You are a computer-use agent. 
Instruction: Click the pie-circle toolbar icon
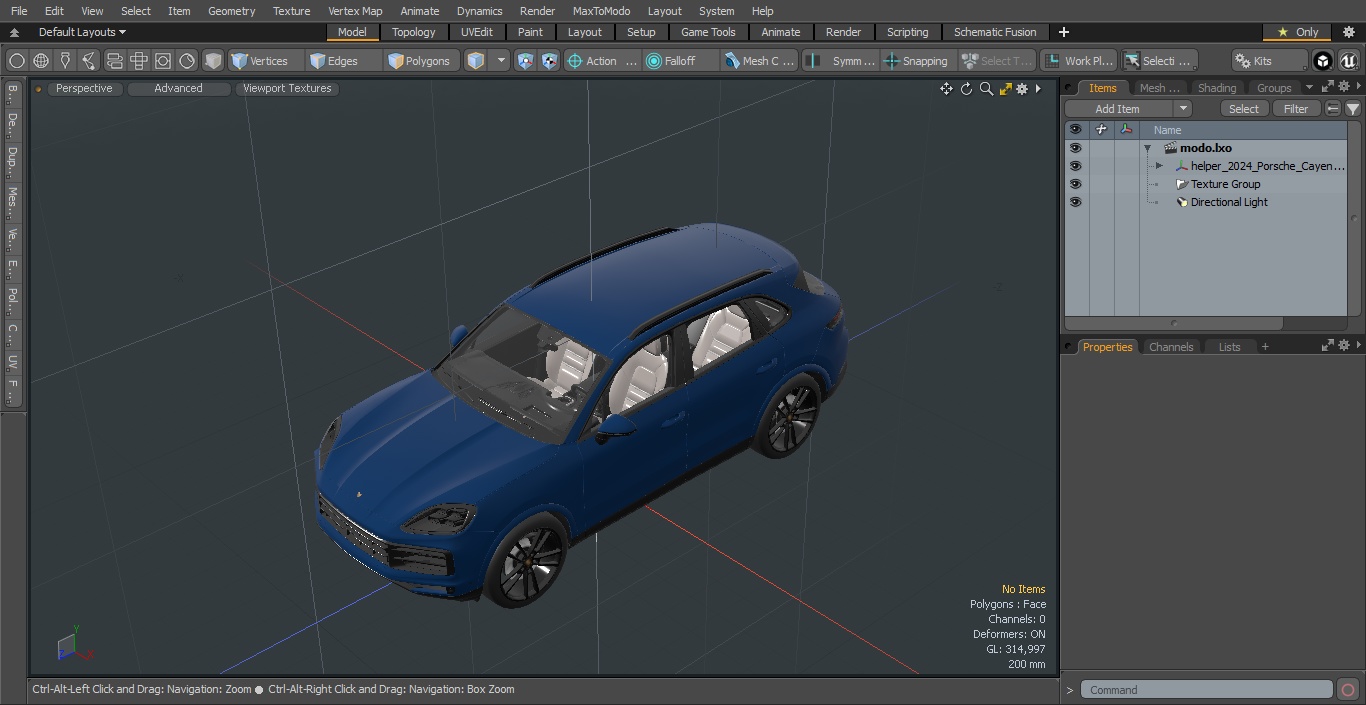click(x=187, y=61)
